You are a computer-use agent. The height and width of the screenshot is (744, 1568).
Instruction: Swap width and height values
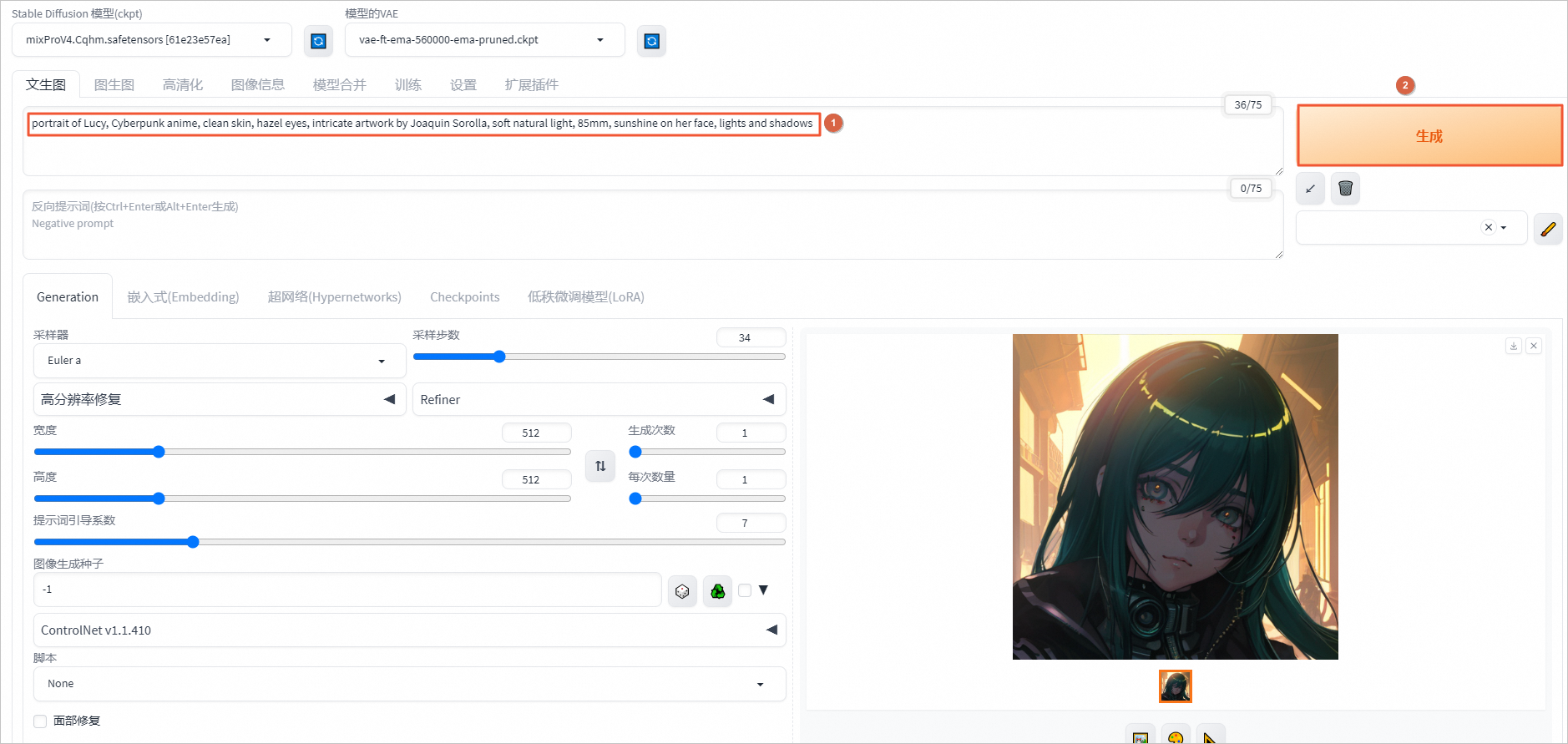(600, 466)
